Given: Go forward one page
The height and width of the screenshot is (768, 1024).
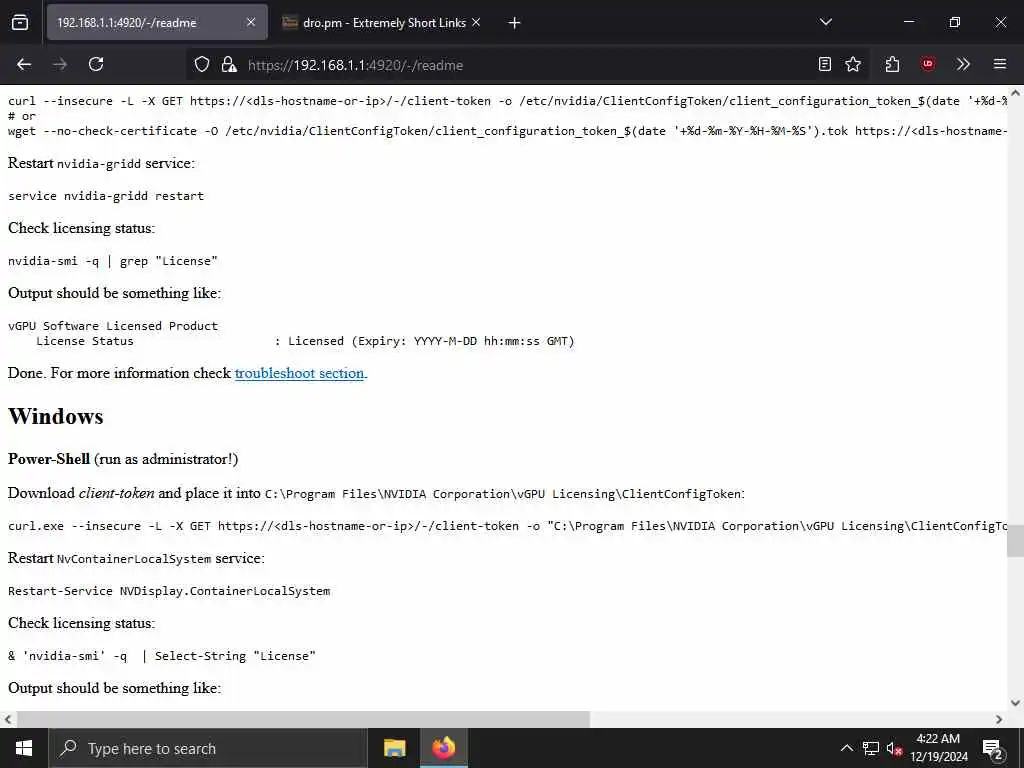Looking at the screenshot, I should coord(60,64).
